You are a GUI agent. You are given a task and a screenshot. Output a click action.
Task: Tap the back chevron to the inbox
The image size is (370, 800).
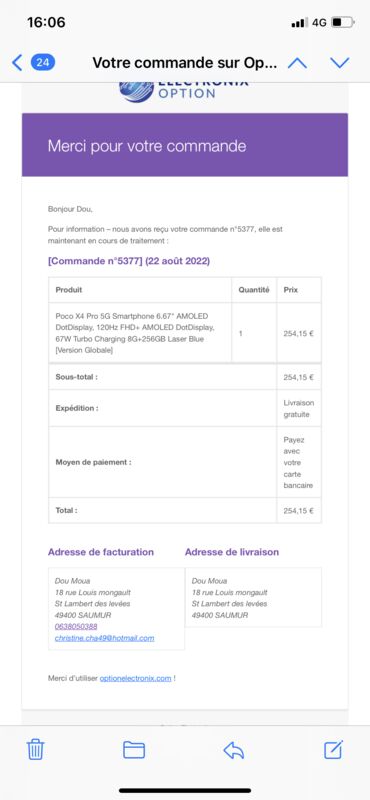17,63
